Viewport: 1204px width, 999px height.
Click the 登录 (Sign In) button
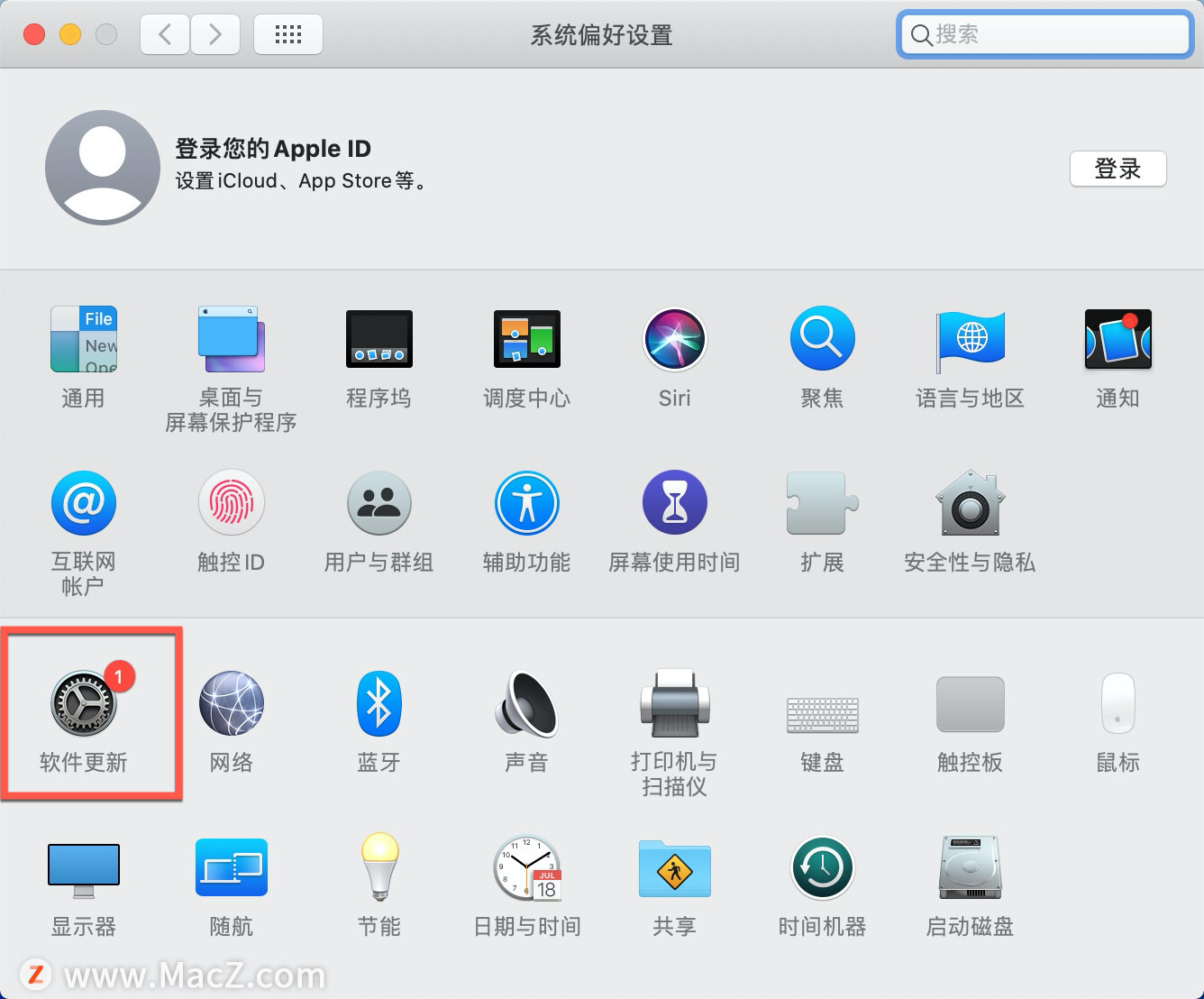(x=1117, y=169)
